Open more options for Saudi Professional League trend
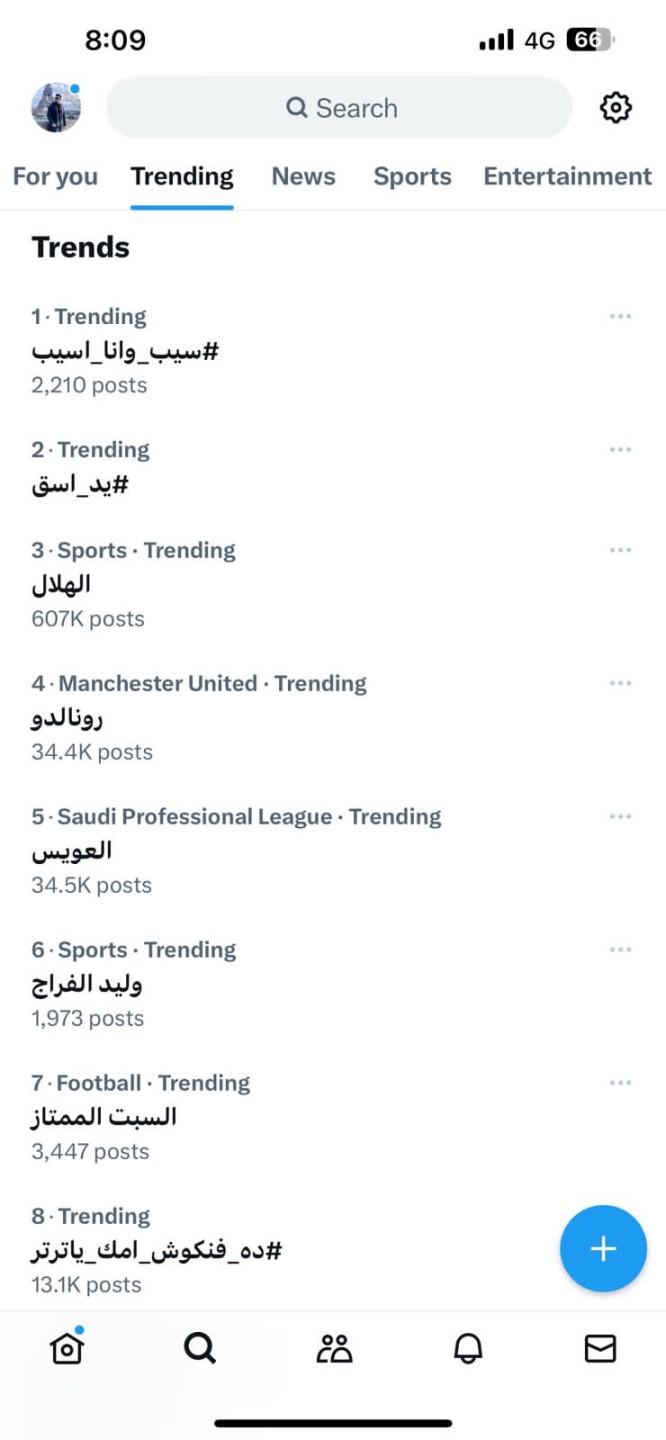 620,817
